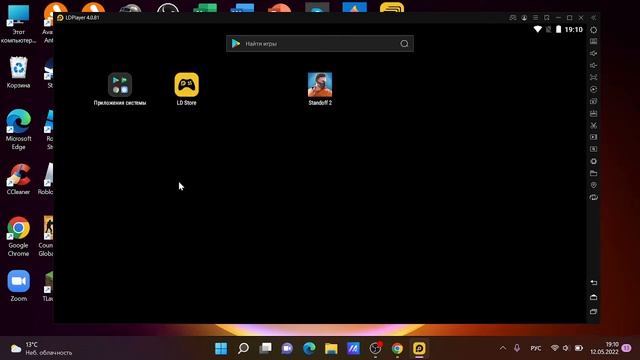Rotate the emulator screen via sidebar icon

(593, 197)
